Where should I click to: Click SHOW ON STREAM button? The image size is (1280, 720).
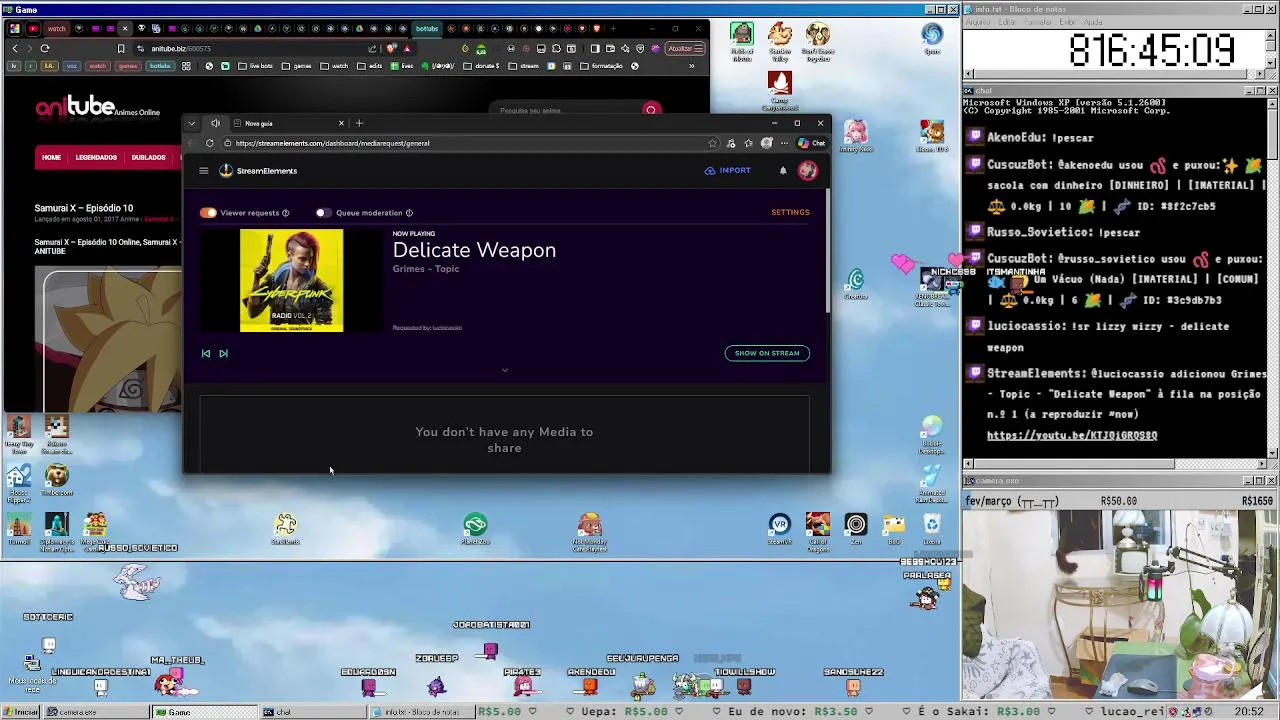[767, 353]
